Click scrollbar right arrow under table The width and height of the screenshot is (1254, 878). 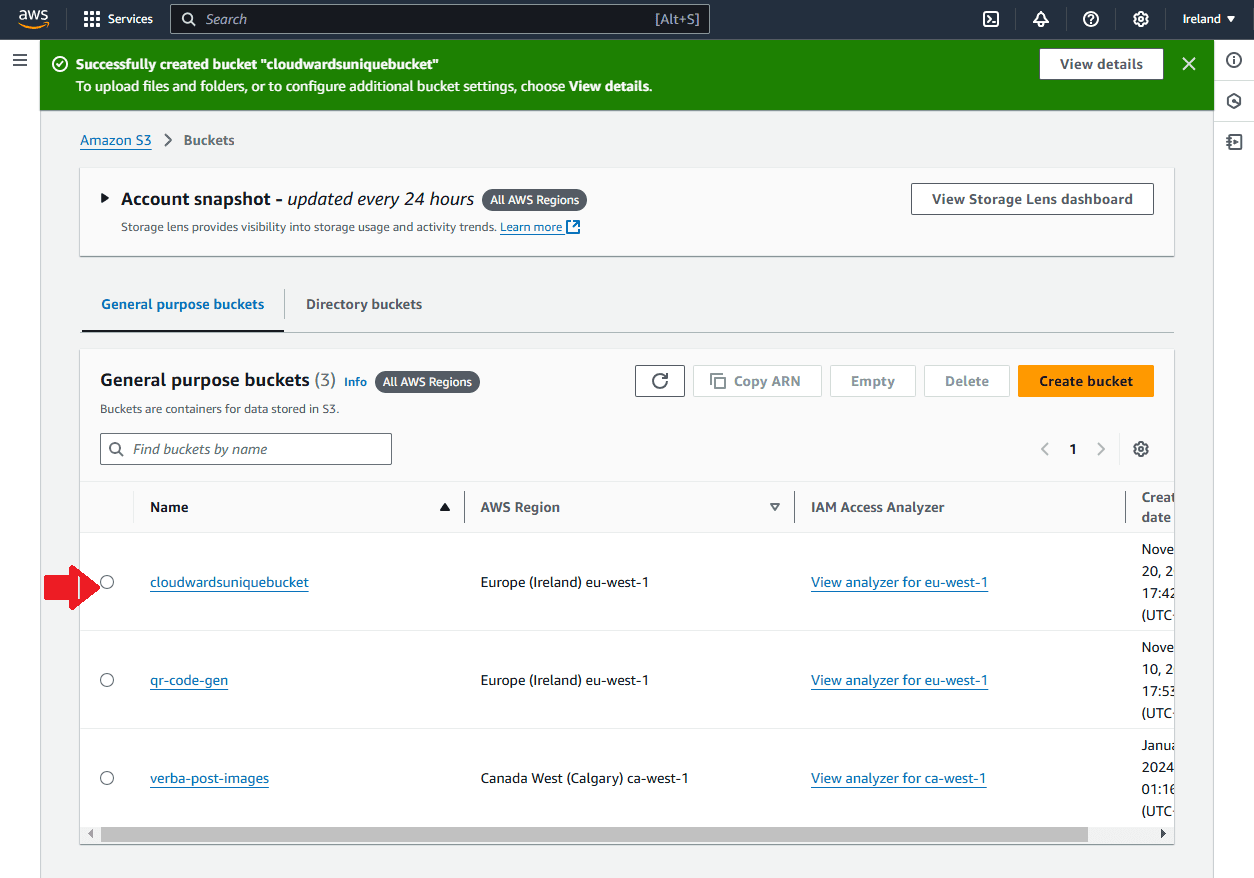pyautogui.click(x=1163, y=834)
